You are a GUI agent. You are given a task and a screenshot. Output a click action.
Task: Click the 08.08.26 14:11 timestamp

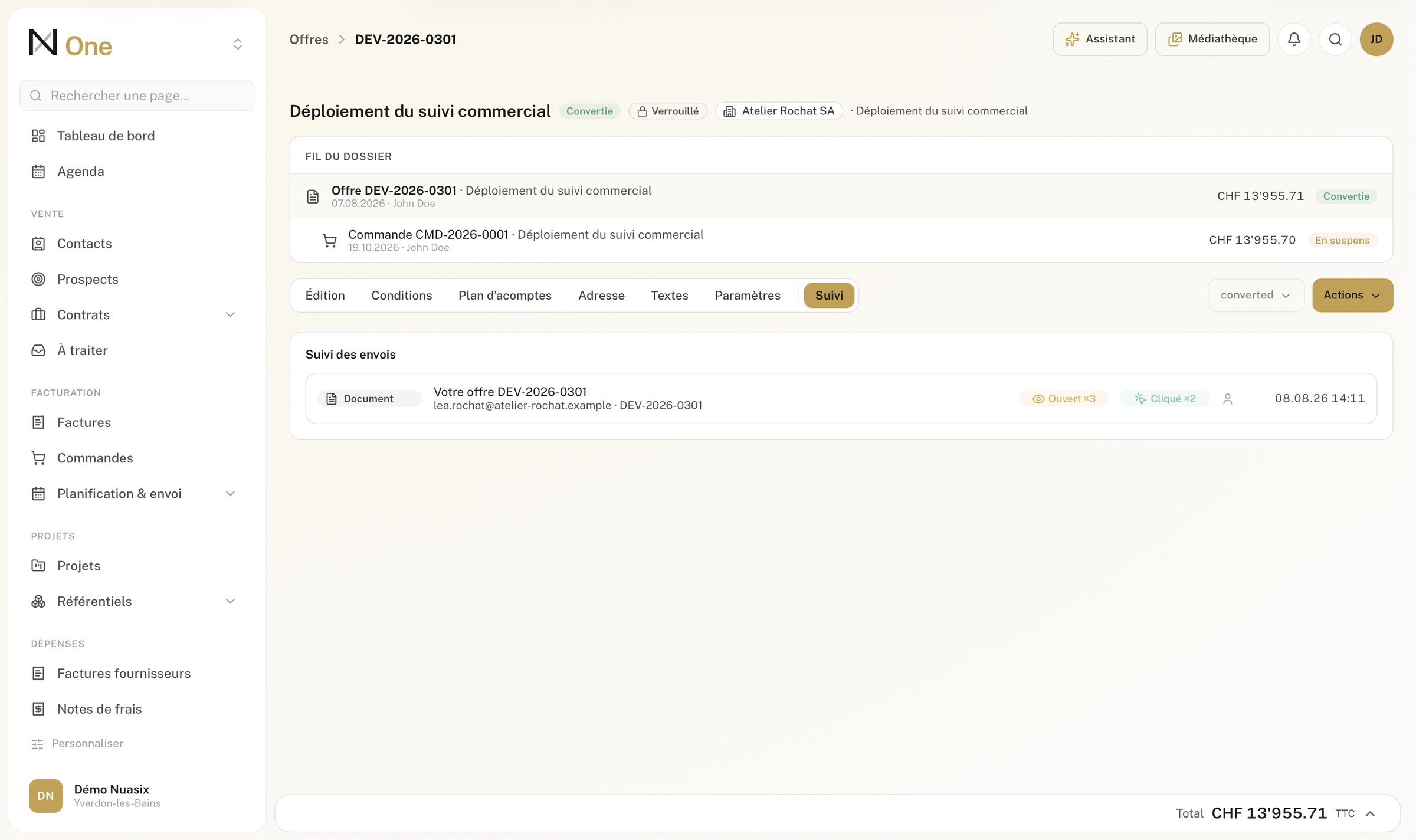(1320, 399)
